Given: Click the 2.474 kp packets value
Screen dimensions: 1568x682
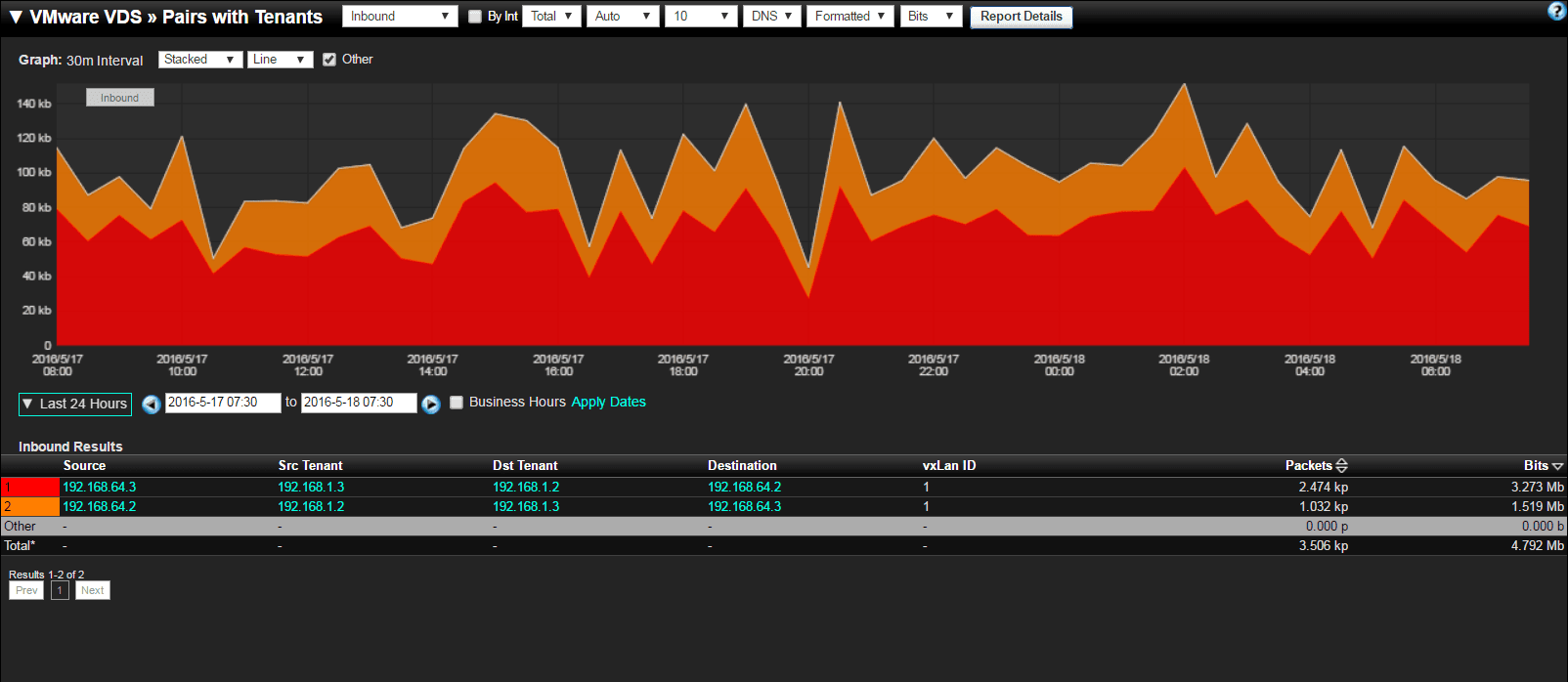Looking at the screenshot, I should (x=1324, y=487).
